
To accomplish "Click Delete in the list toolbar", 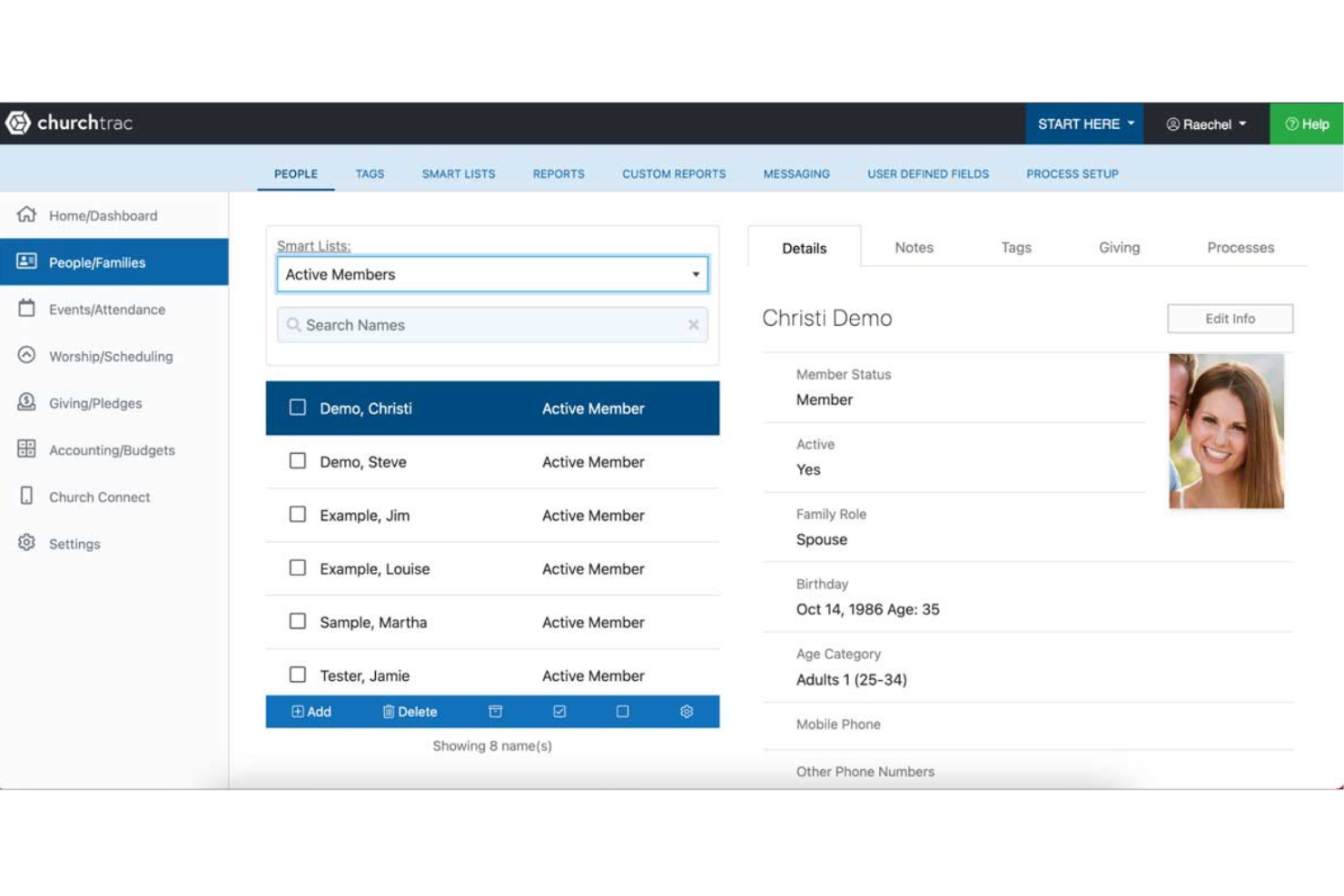I will (x=410, y=712).
